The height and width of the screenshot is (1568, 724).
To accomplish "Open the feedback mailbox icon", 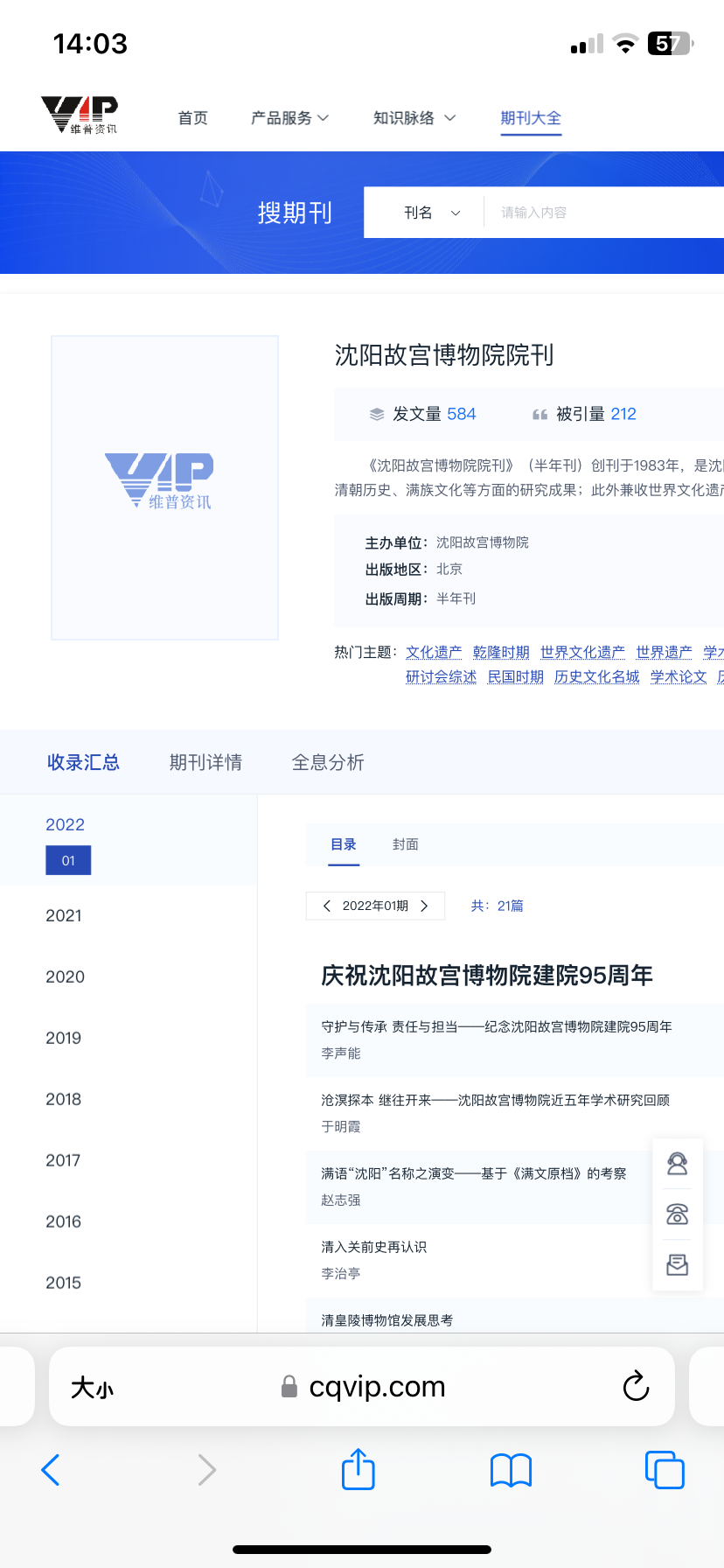I will coord(677,1264).
